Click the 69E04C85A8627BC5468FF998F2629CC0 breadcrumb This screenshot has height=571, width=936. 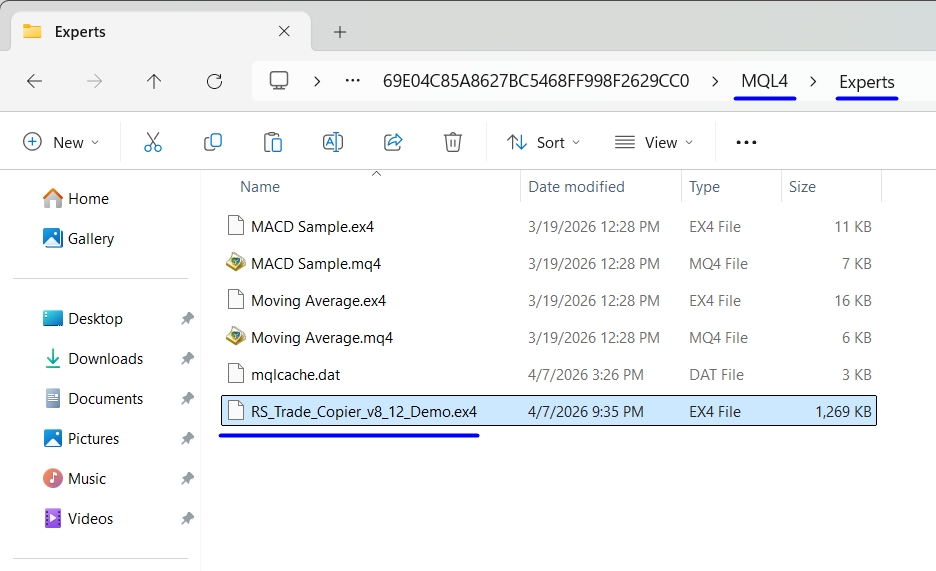pyautogui.click(x=536, y=81)
